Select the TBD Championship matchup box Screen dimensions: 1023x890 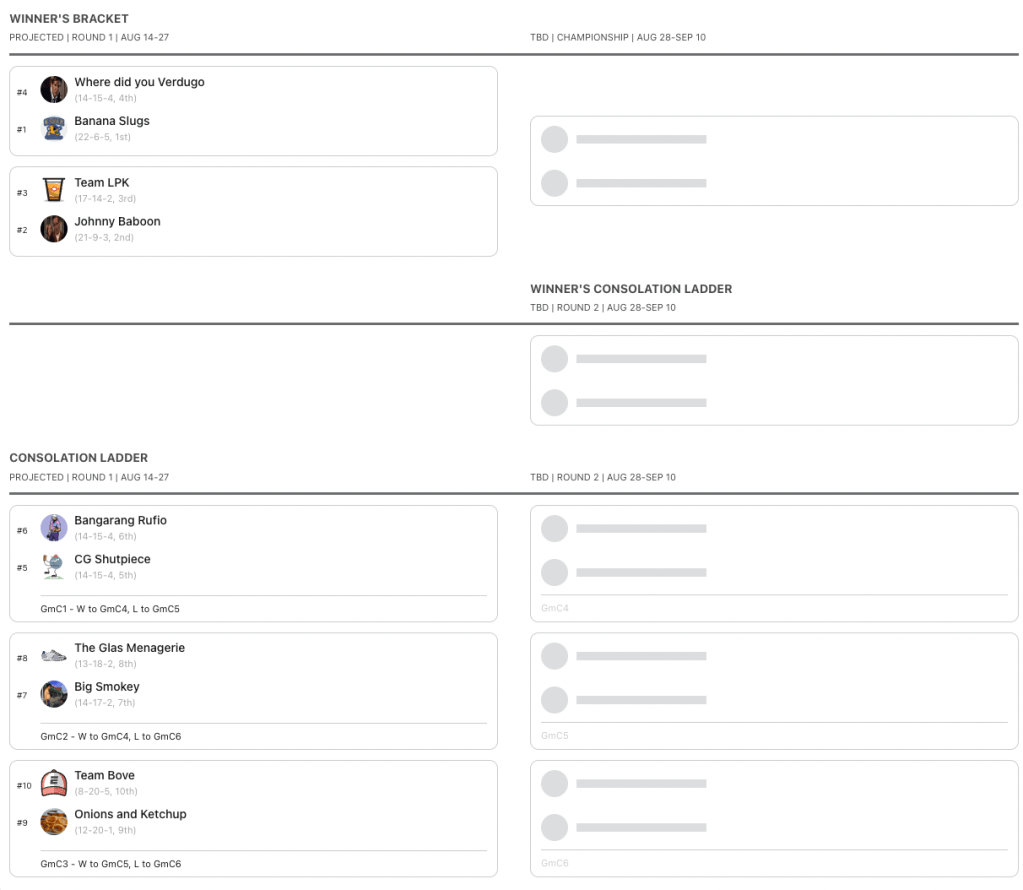coord(773,161)
